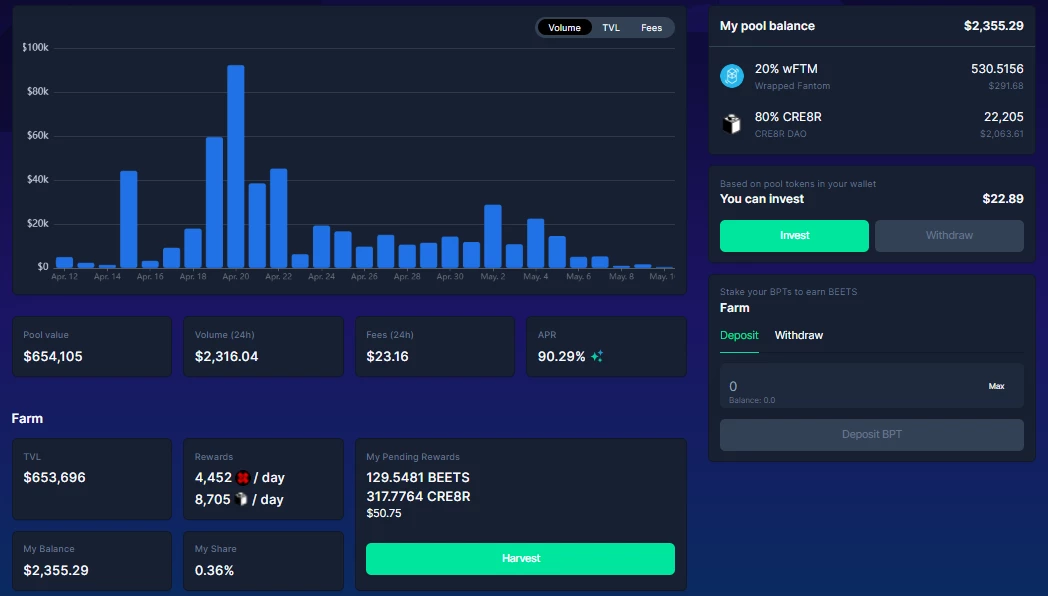The width and height of the screenshot is (1048, 596).
Task: Select the Farm Withdraw tab
Action: point(799,335)
